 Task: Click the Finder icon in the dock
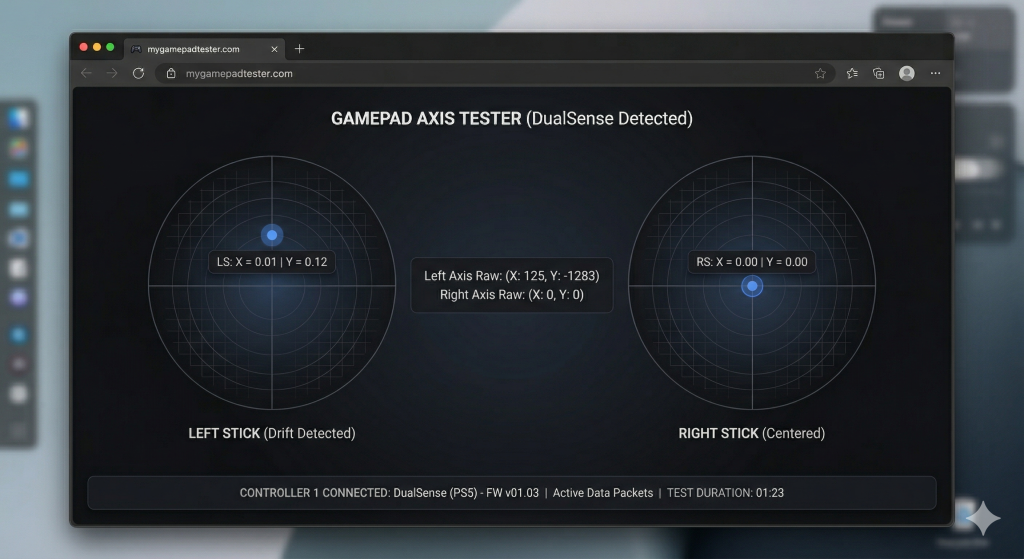pyautogui.click(x=18, y=118)
